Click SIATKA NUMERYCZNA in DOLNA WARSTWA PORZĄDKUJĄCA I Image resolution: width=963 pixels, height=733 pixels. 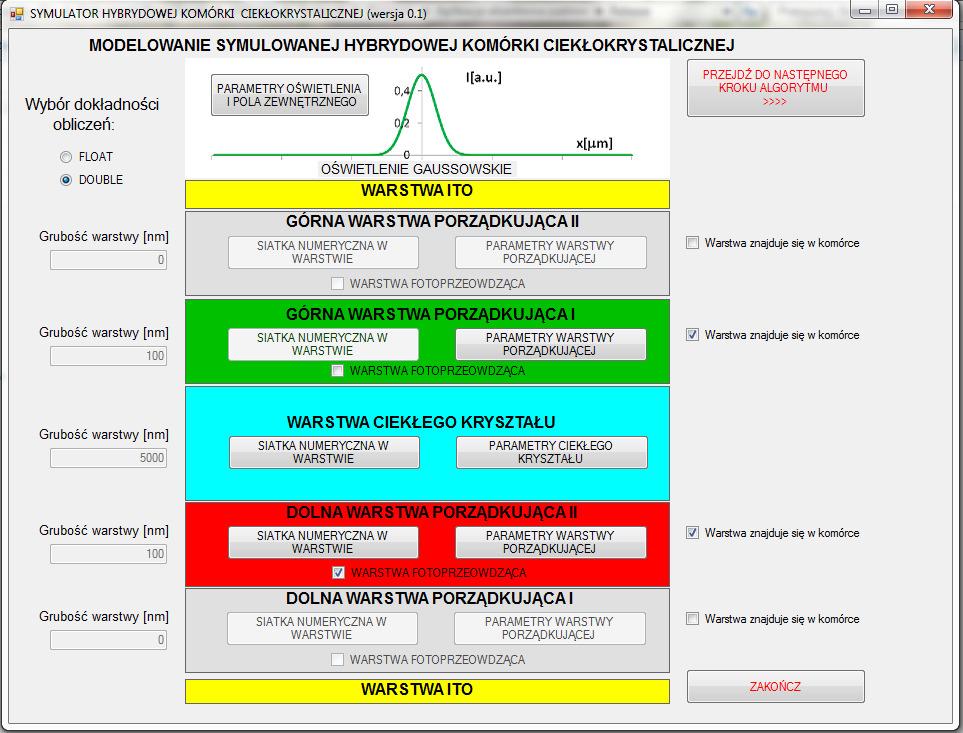click(322, 628)
